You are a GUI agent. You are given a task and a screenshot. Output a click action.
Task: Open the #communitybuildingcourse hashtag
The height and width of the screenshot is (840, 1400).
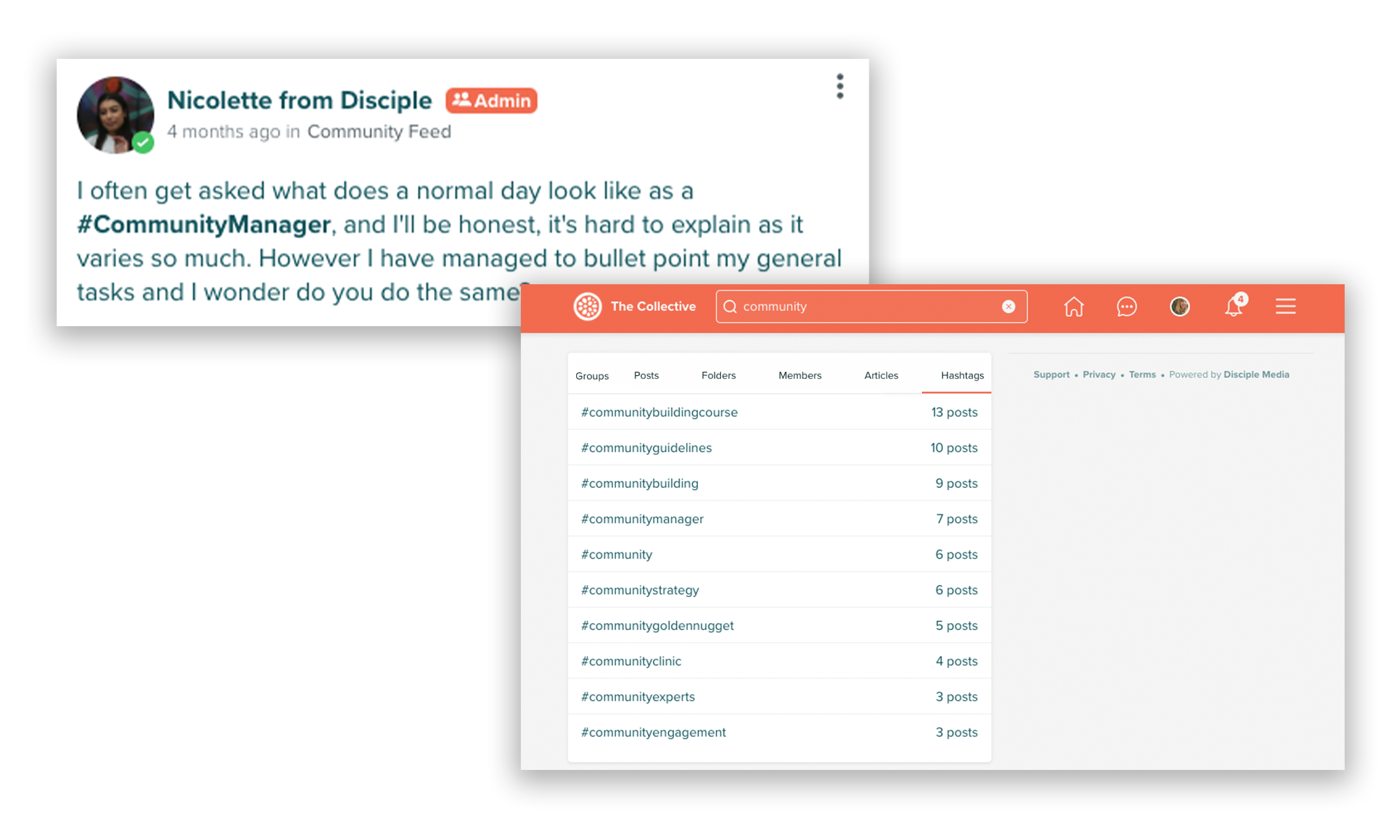pos(659,412)
